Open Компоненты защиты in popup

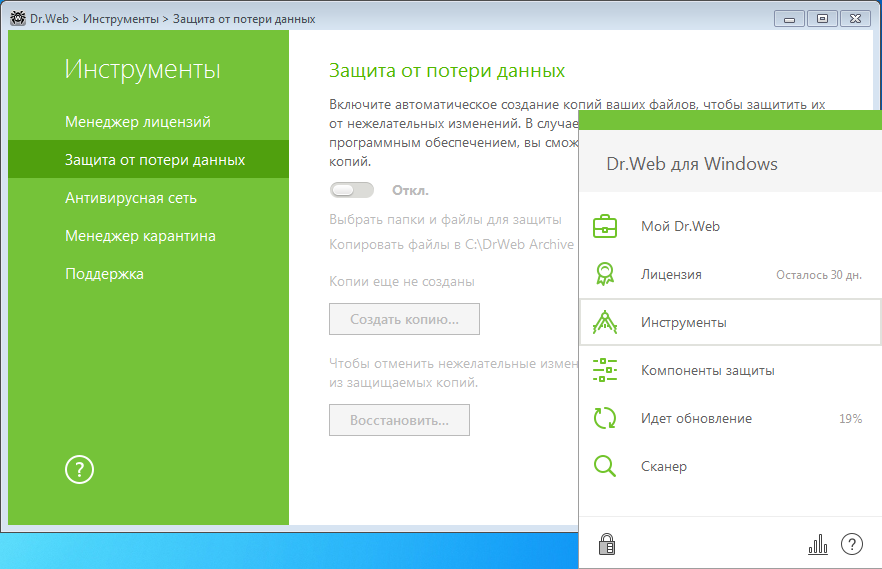(x=730, y=370)
